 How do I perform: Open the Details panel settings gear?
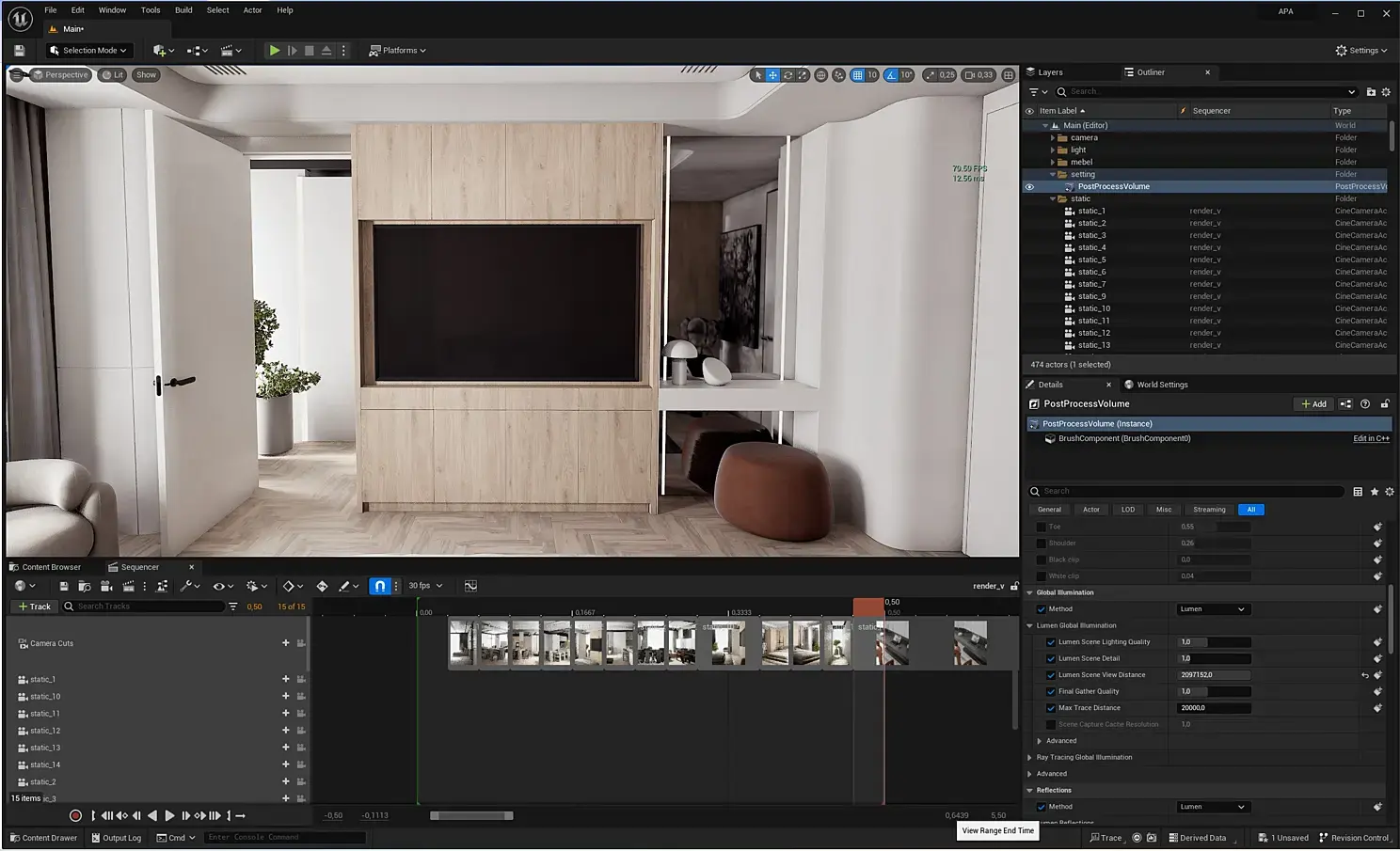(x=1389, y=492)
